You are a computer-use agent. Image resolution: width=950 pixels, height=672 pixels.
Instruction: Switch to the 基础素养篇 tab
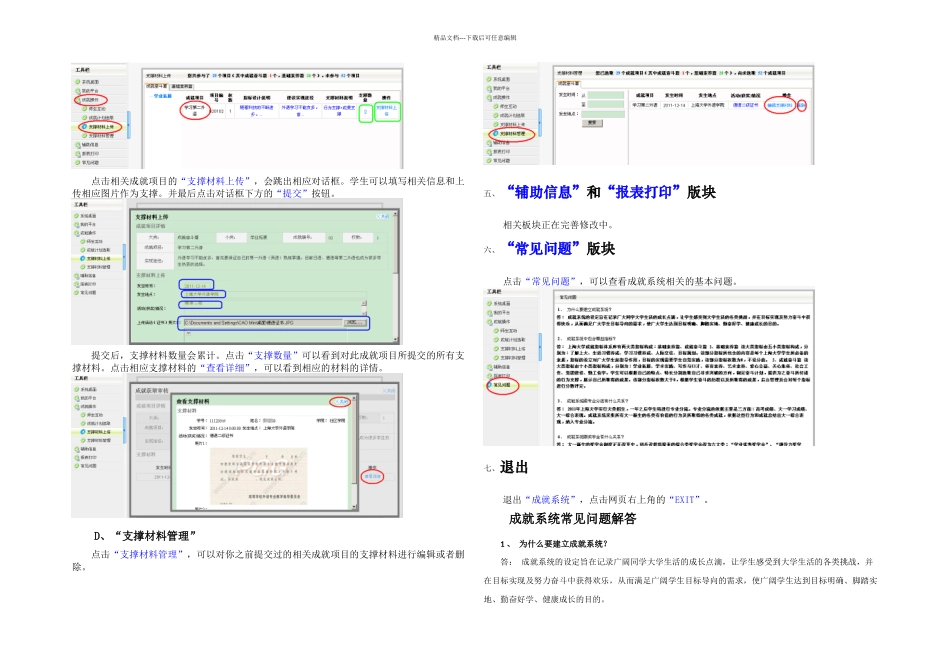(182, 87)
